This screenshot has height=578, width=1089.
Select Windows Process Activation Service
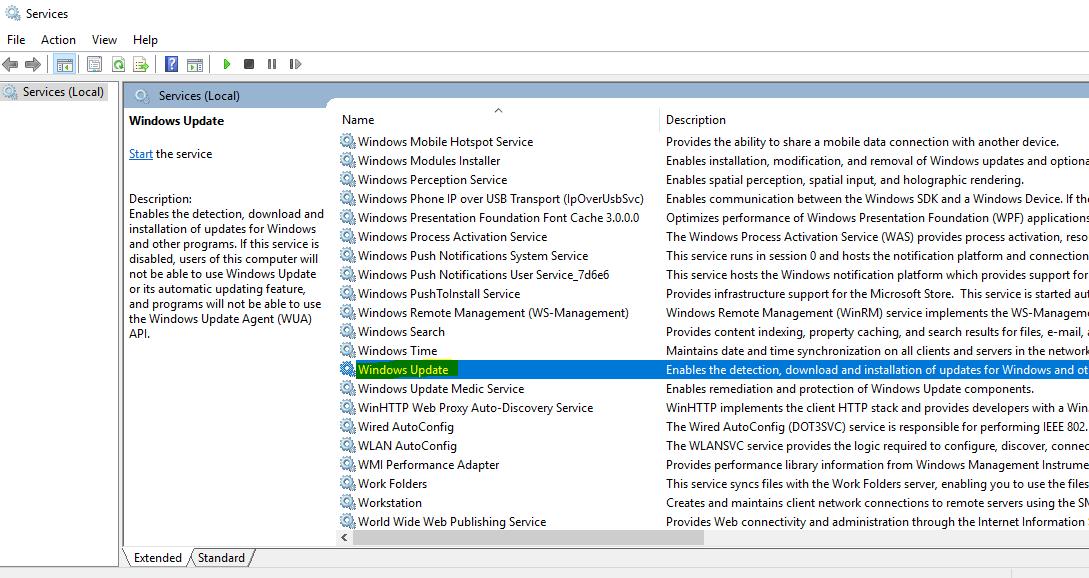pyautogui.click(x=453, y=237)
